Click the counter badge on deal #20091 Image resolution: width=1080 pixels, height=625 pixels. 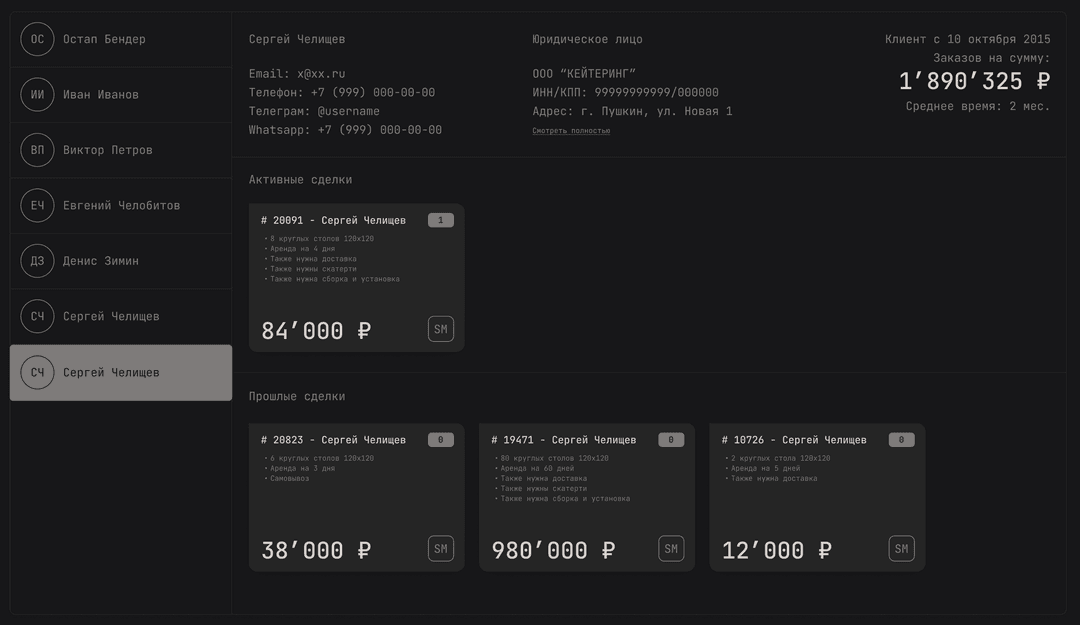(441, 220)
